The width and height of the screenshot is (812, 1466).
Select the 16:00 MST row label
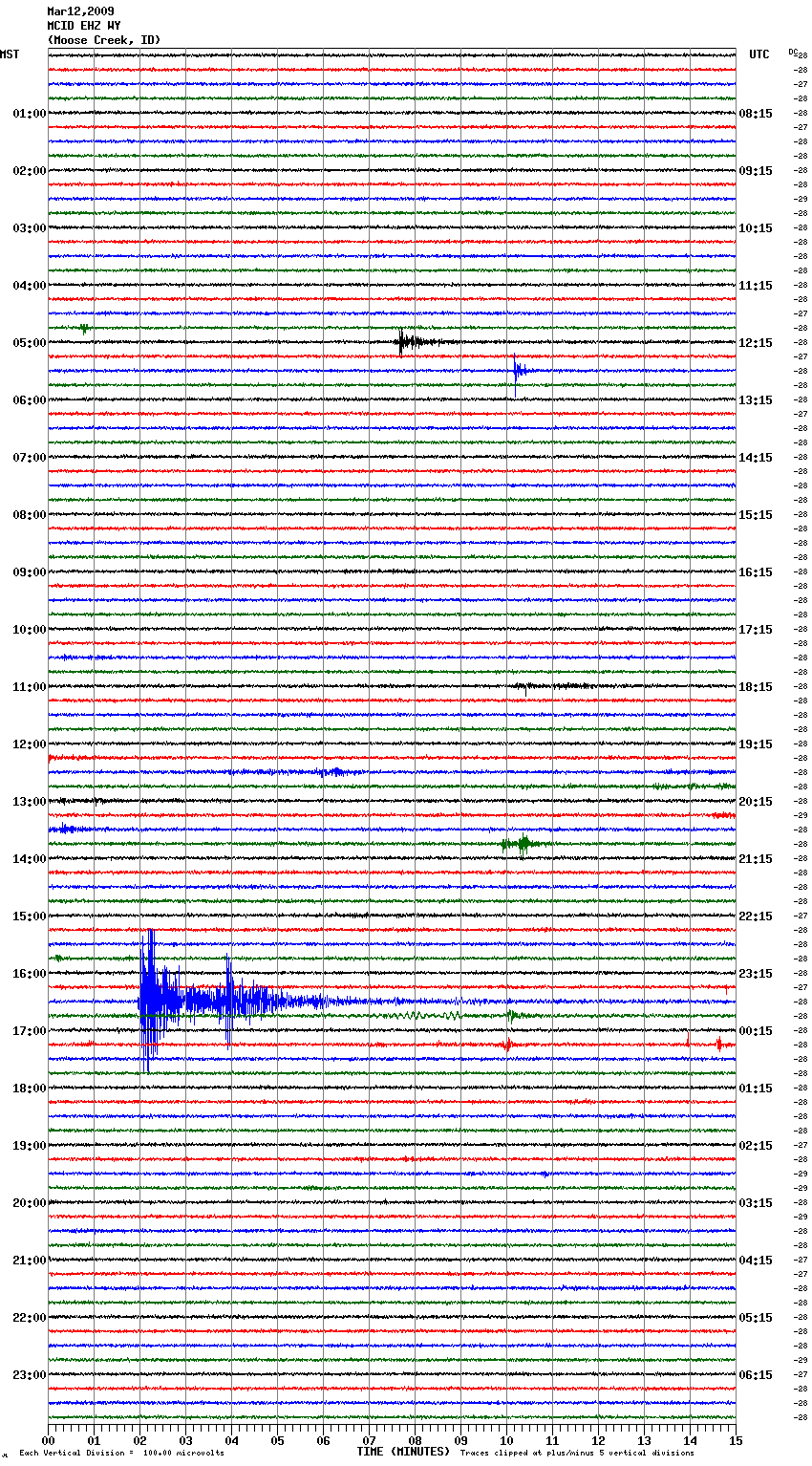point(30,974)
